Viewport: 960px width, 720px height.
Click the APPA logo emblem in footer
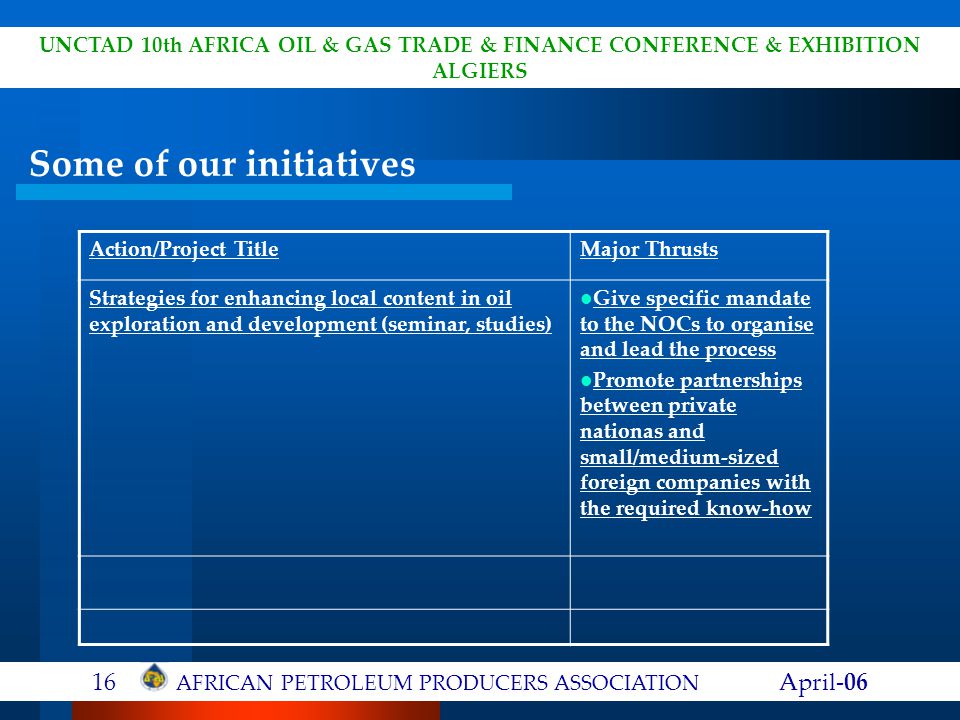pos(154,678)
